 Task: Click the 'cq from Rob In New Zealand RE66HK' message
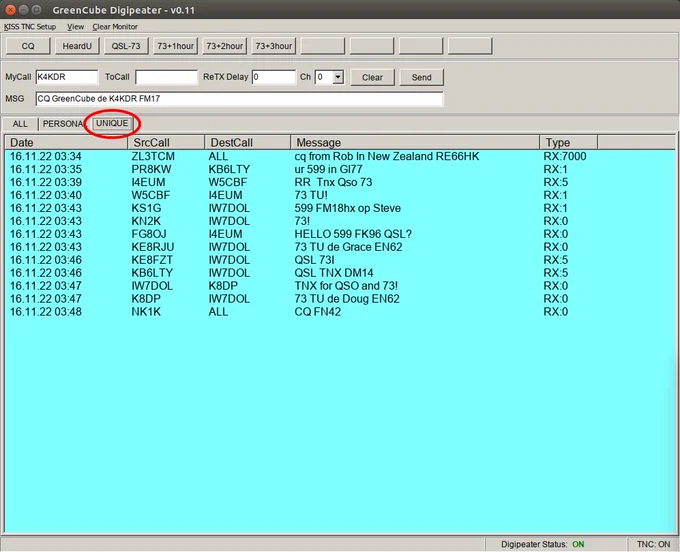coord(386,156)
